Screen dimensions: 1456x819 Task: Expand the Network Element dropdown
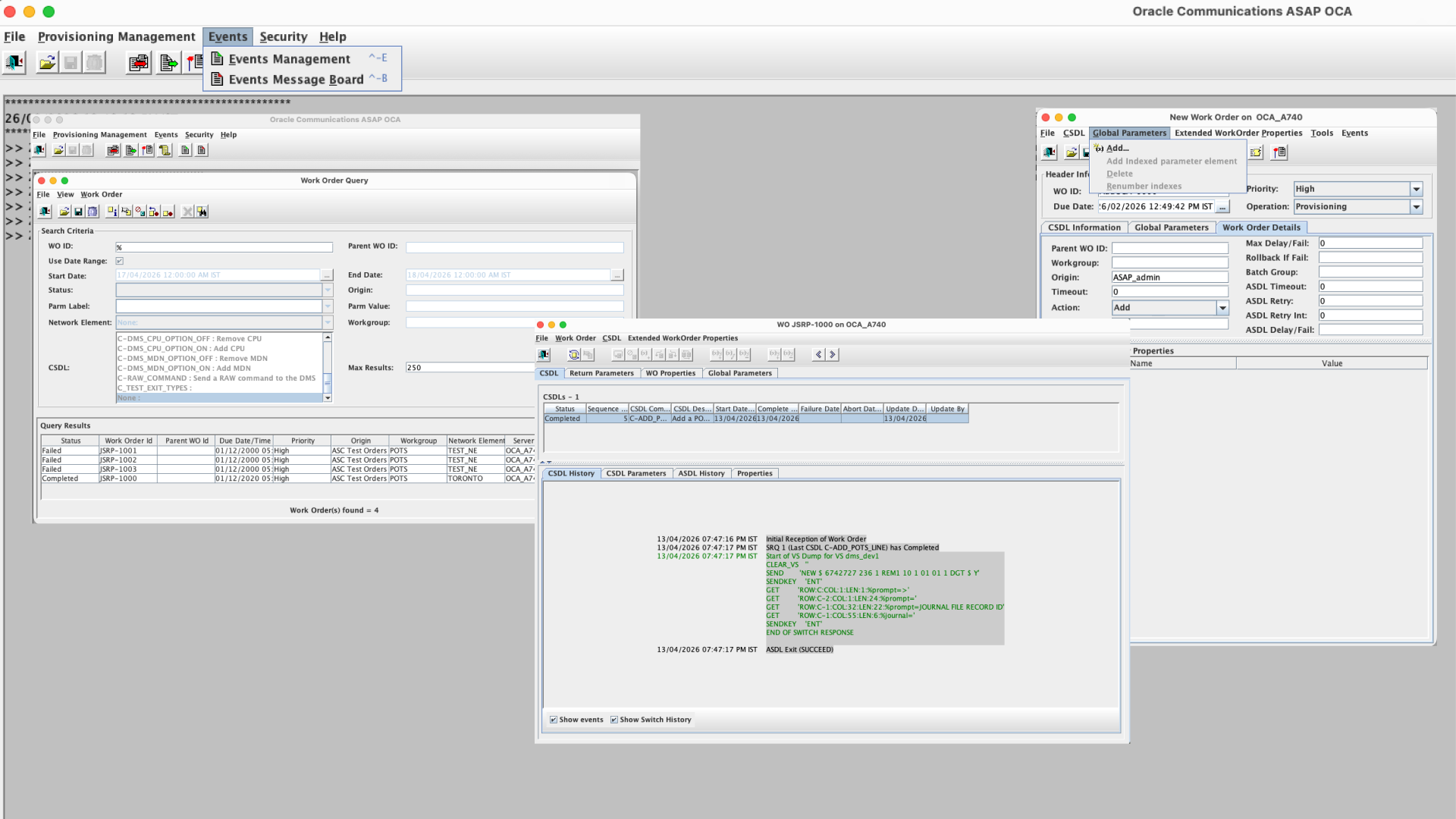point(328,322)
